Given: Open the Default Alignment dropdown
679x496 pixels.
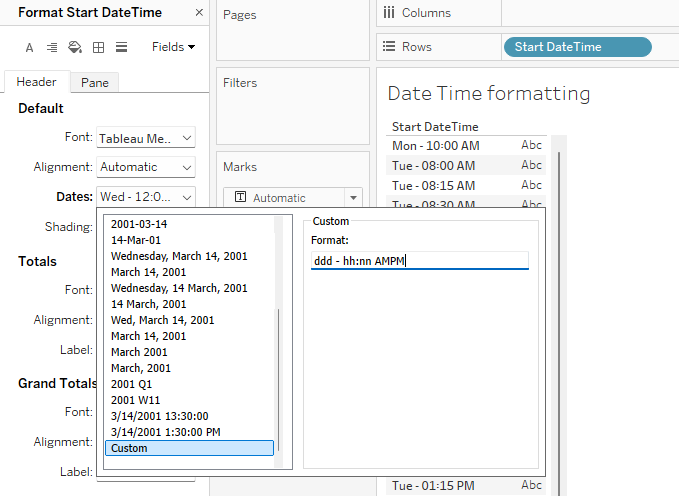Looking at the screenshot, I should (x=146, y=167).
